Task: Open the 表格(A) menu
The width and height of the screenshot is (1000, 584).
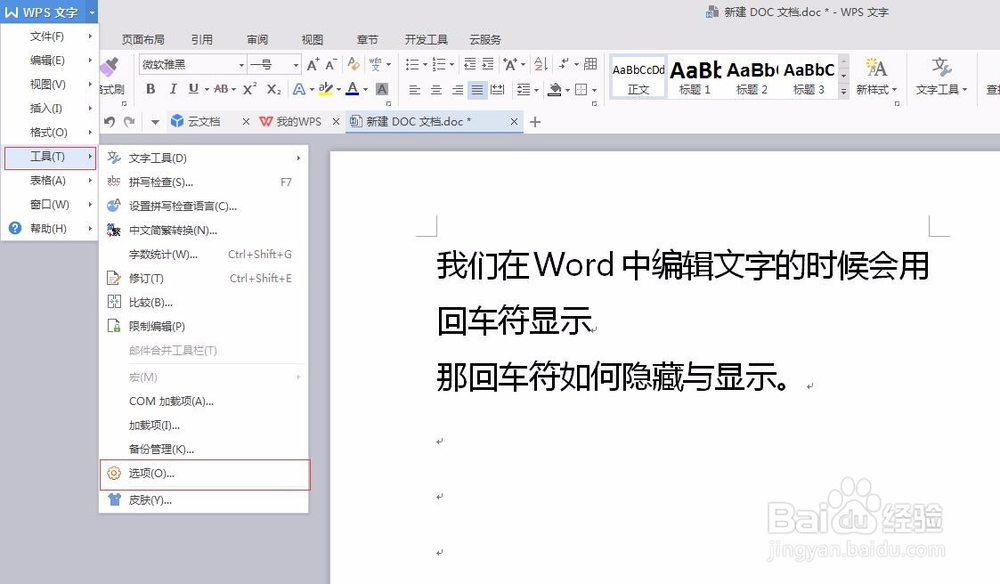Action: 49,180
